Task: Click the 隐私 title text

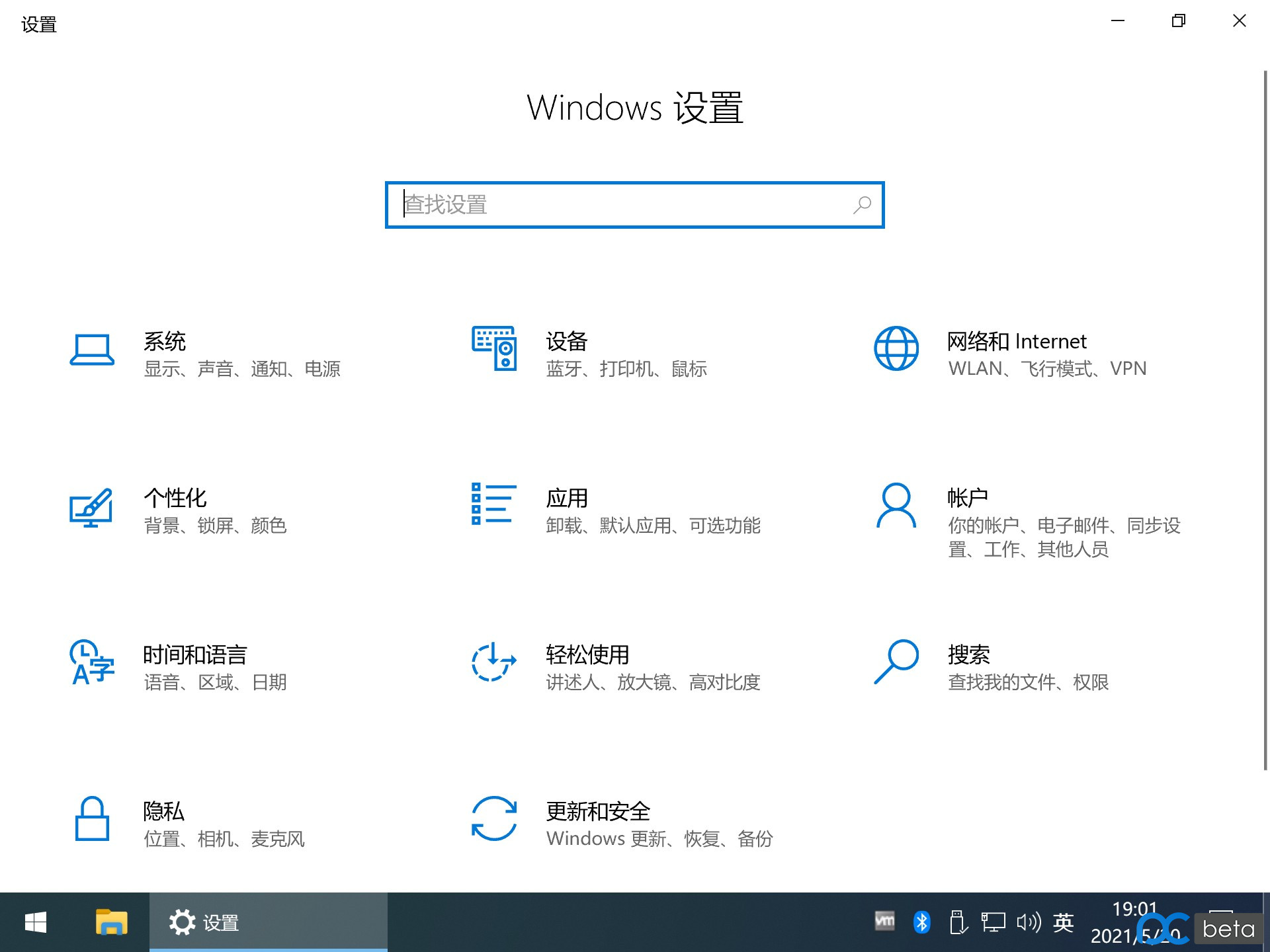Action: click(x=164, y=811)
